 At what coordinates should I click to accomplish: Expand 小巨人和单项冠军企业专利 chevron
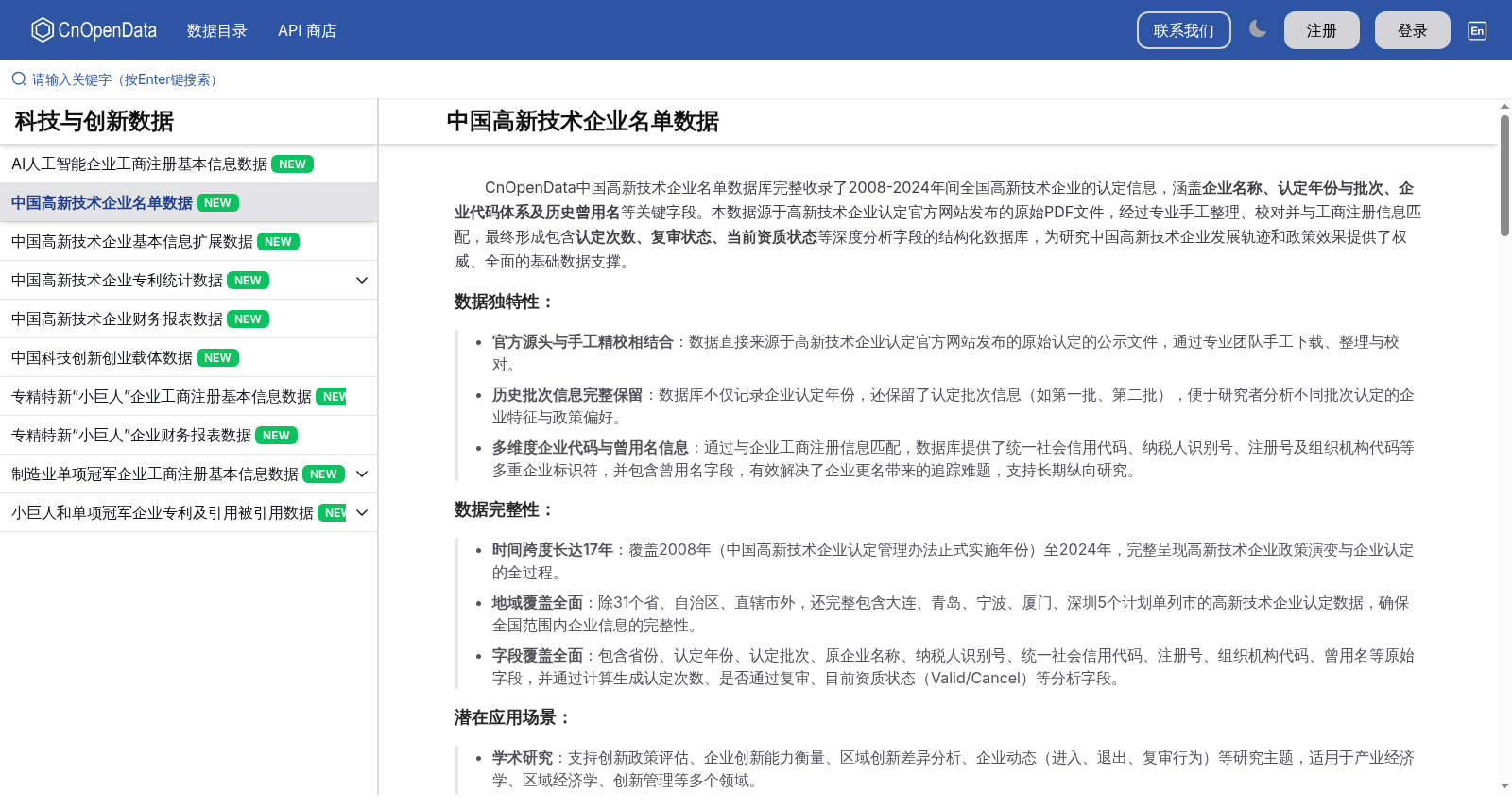(x=361, y=512)
